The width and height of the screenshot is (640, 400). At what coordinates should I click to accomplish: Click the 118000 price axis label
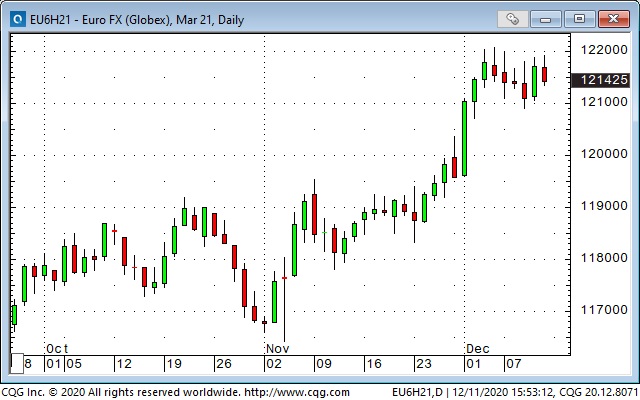604,258
